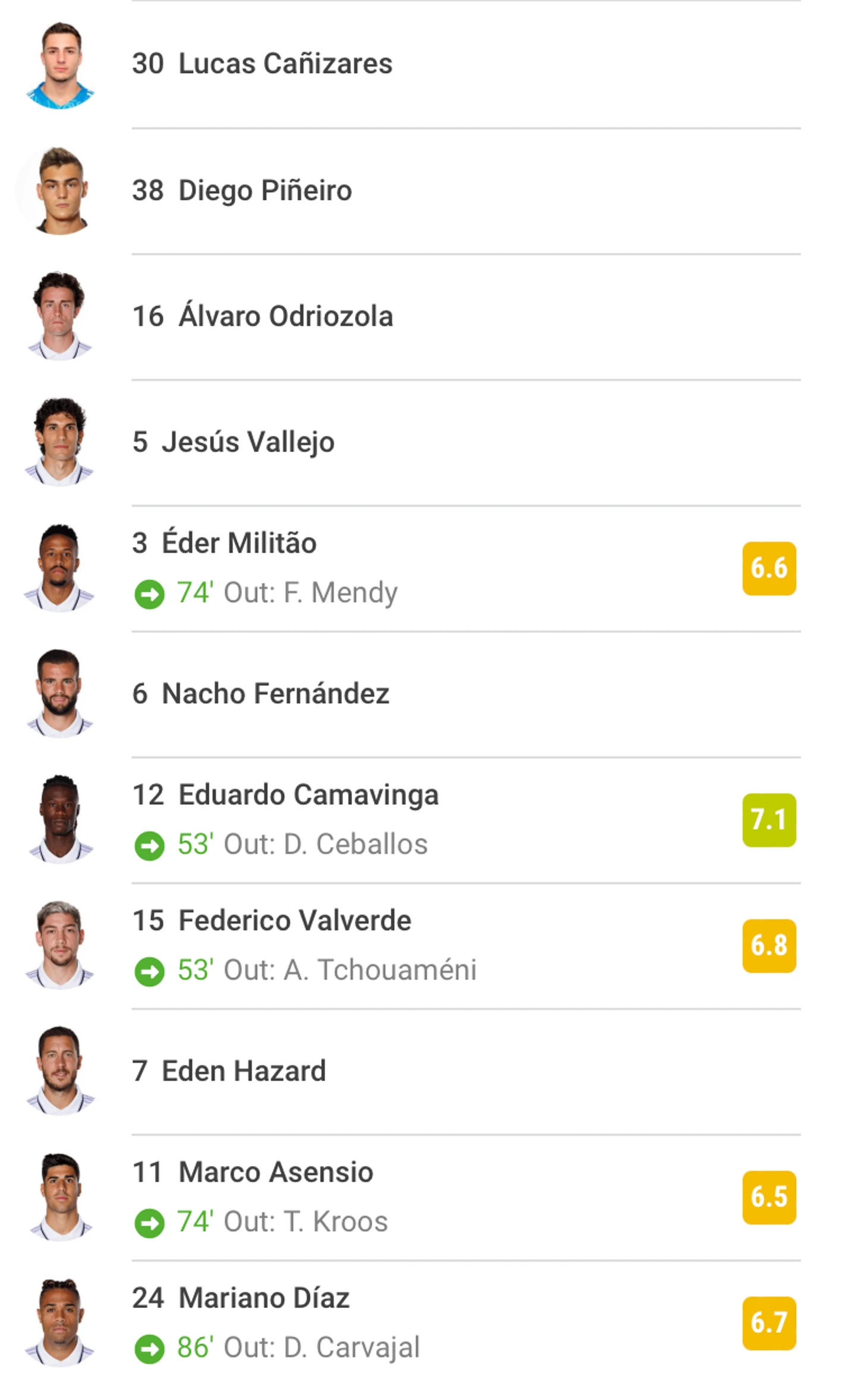Click the substitution arrow under Mariano Díaz
This screenshot has width=868, height=1394.
click(149, 1348)
